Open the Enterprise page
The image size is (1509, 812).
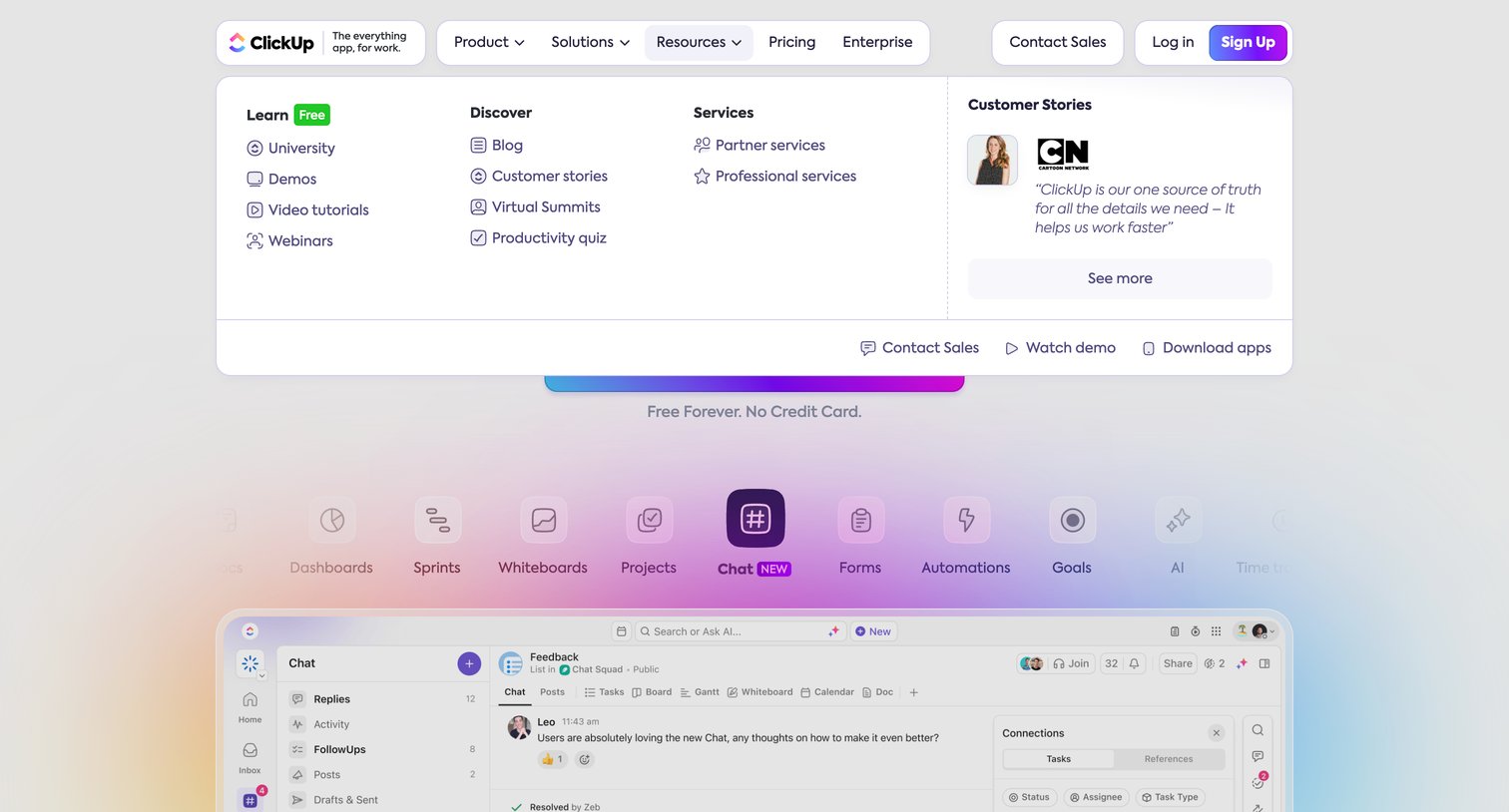click(877, 42)
